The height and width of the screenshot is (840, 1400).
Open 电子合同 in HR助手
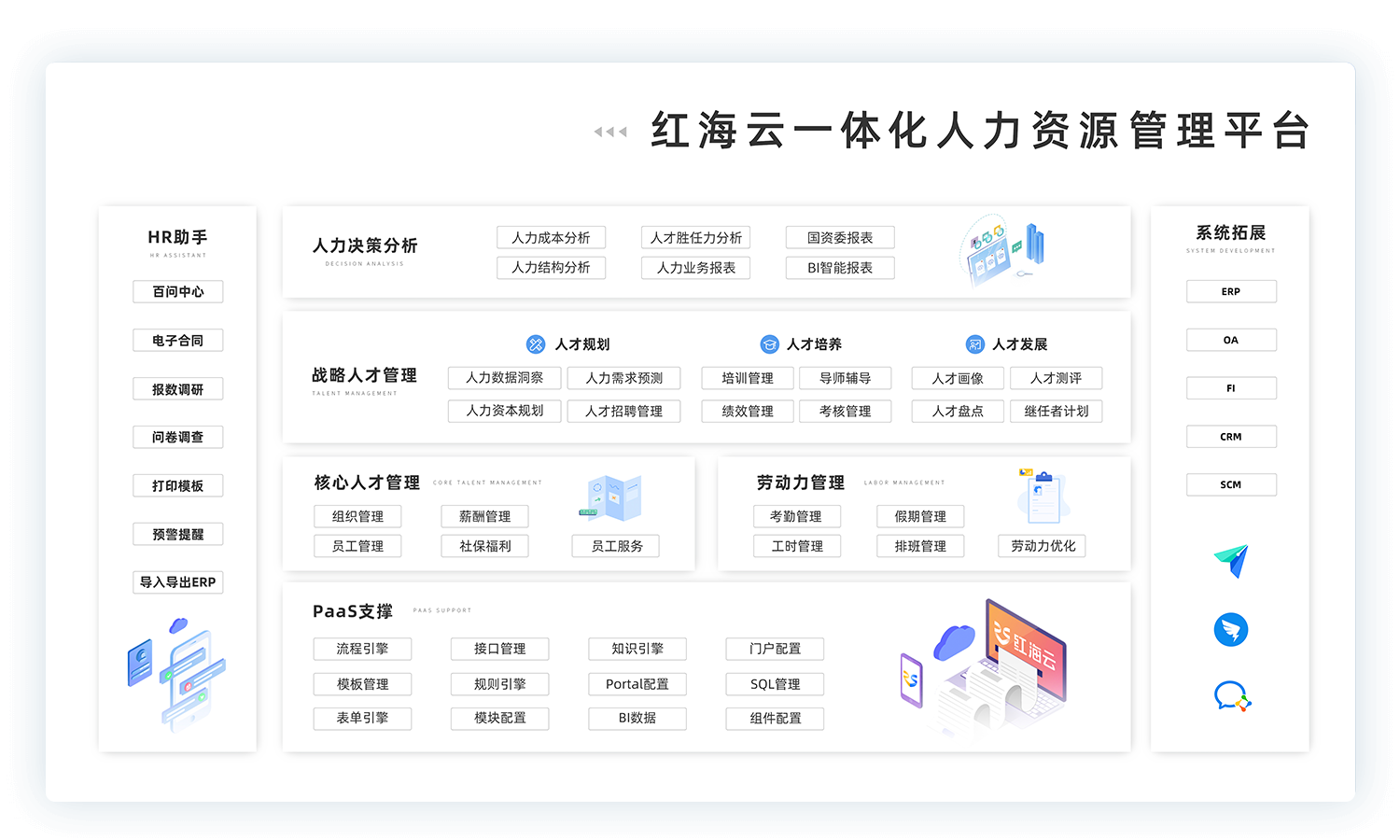[x=178, y=341]
